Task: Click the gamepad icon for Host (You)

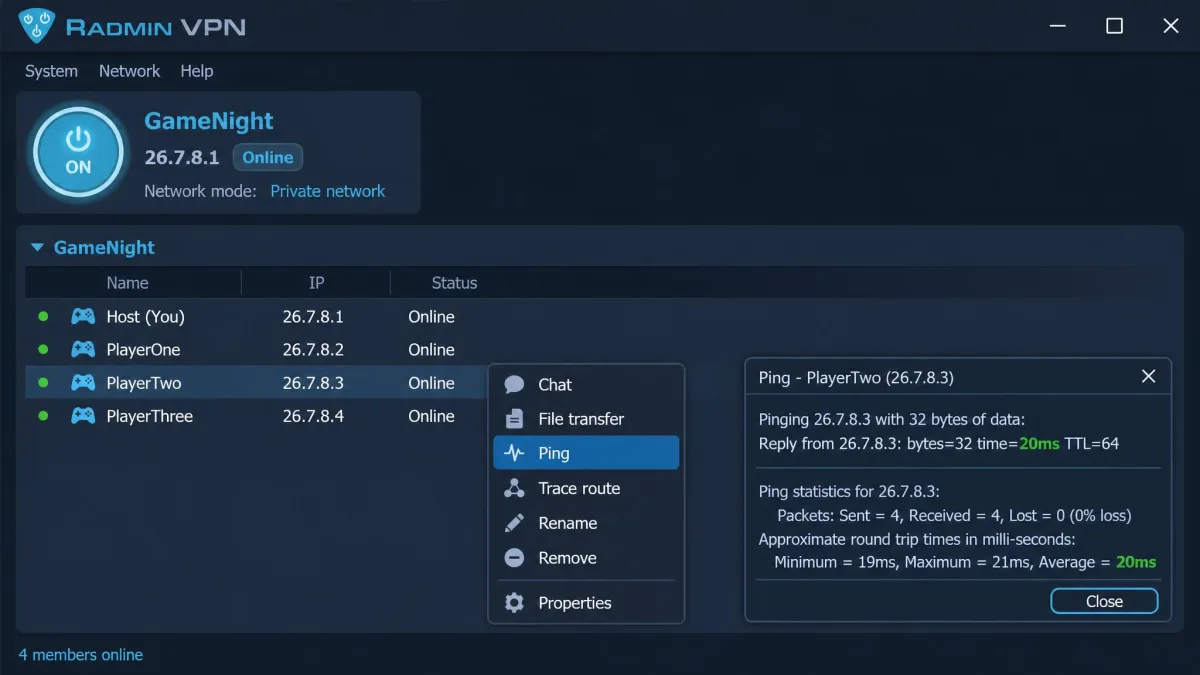Action: coord(83,317)
